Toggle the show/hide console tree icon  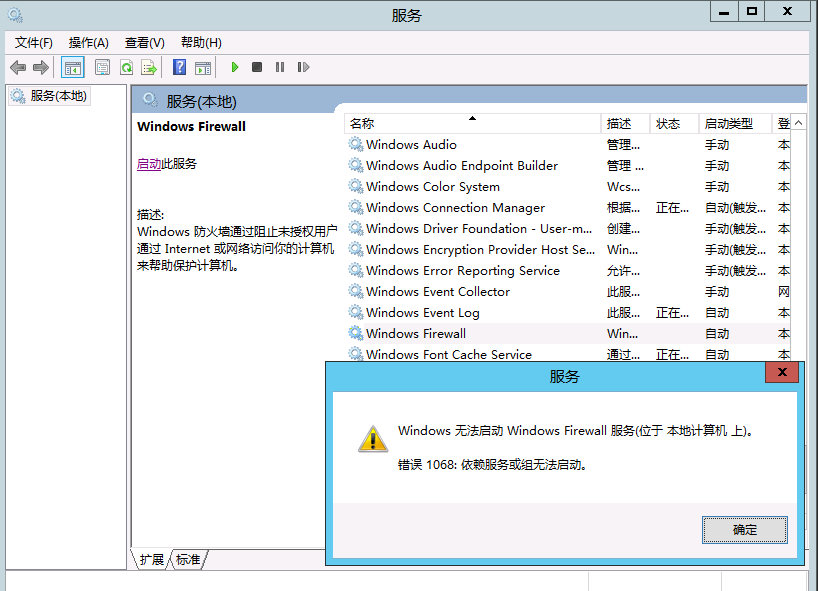[x=73, y=67]
